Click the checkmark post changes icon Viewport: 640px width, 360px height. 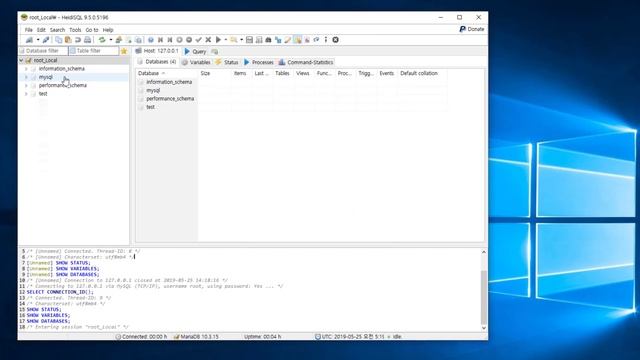point(198,40)
